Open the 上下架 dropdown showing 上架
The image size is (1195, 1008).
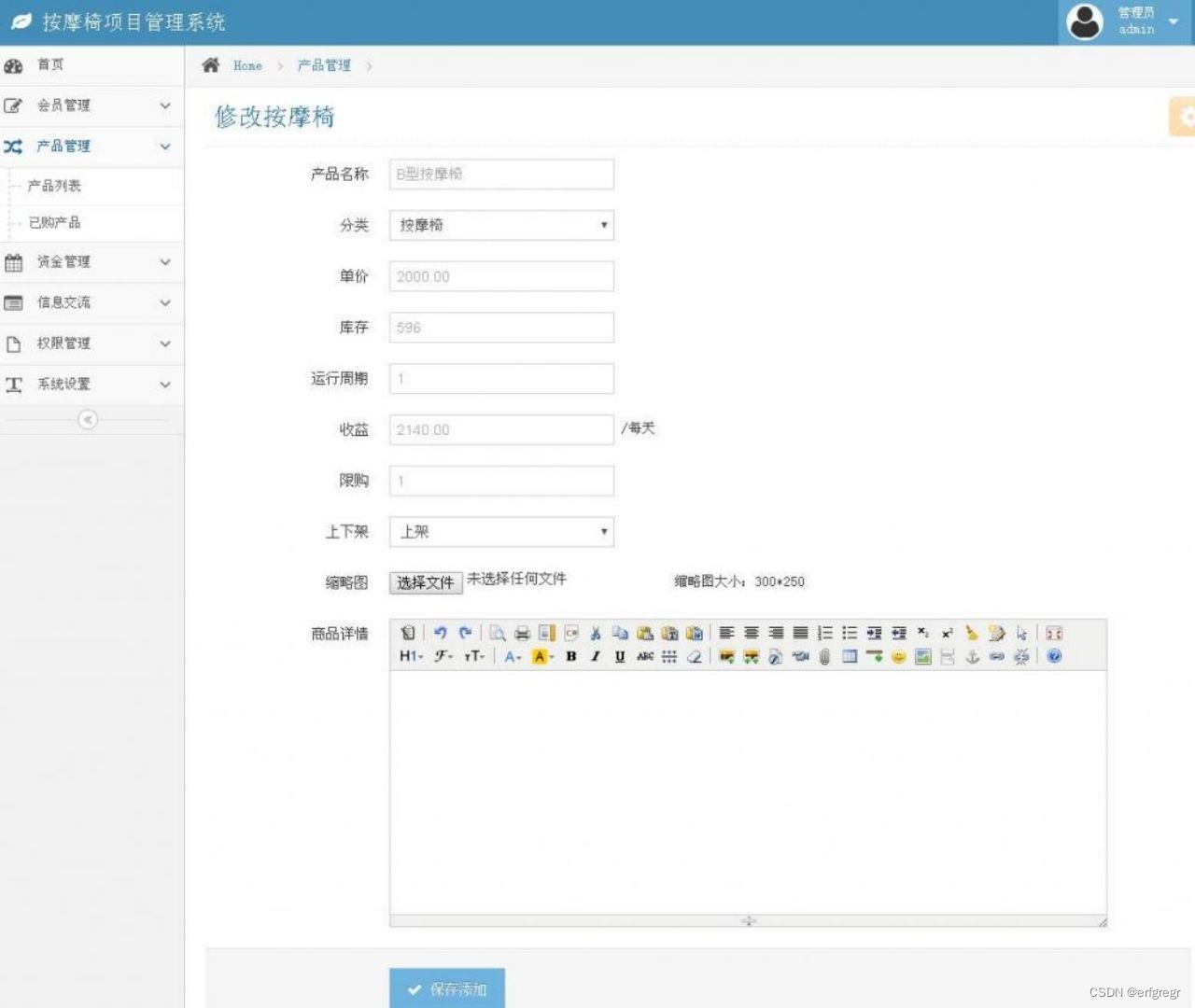tap(500, 531)
